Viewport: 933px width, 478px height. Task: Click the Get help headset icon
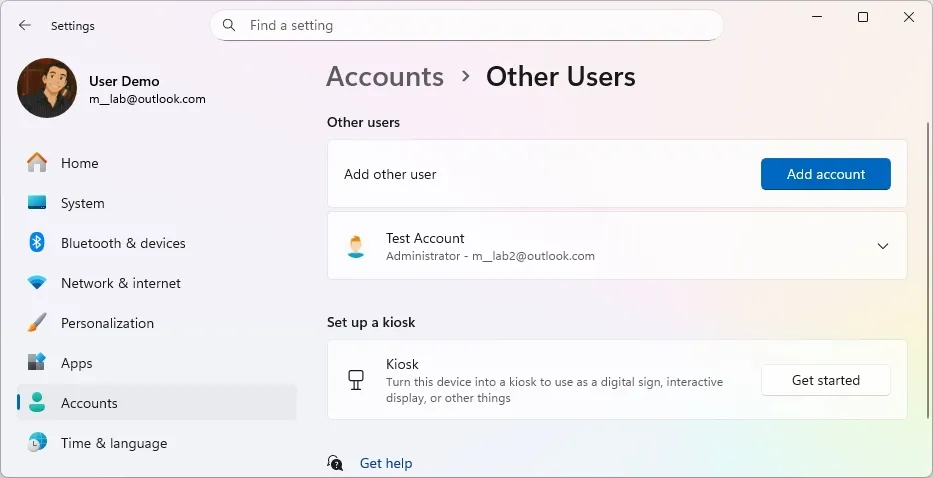335,463
